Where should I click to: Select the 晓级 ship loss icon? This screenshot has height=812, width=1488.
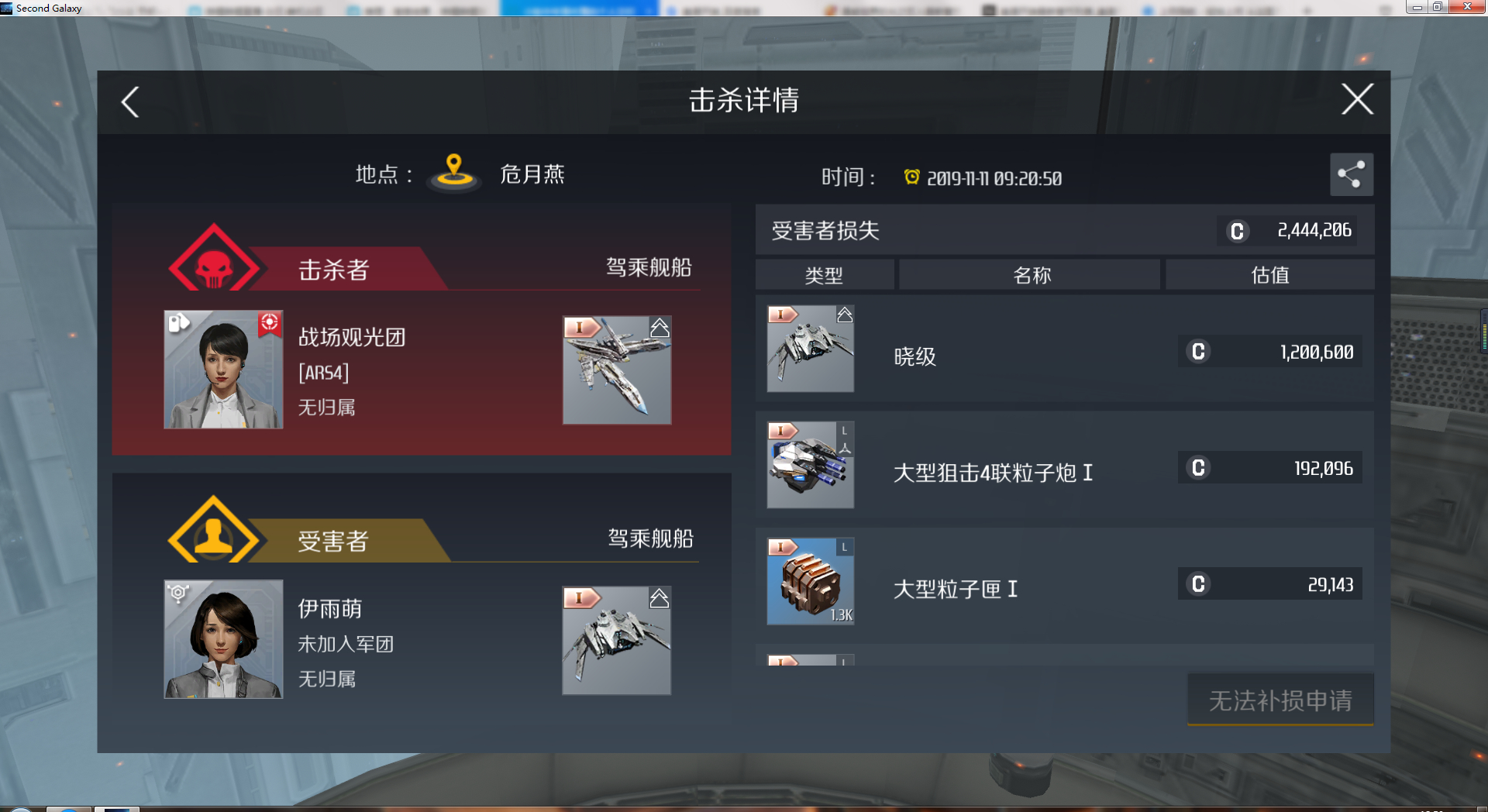click(811, 348)
